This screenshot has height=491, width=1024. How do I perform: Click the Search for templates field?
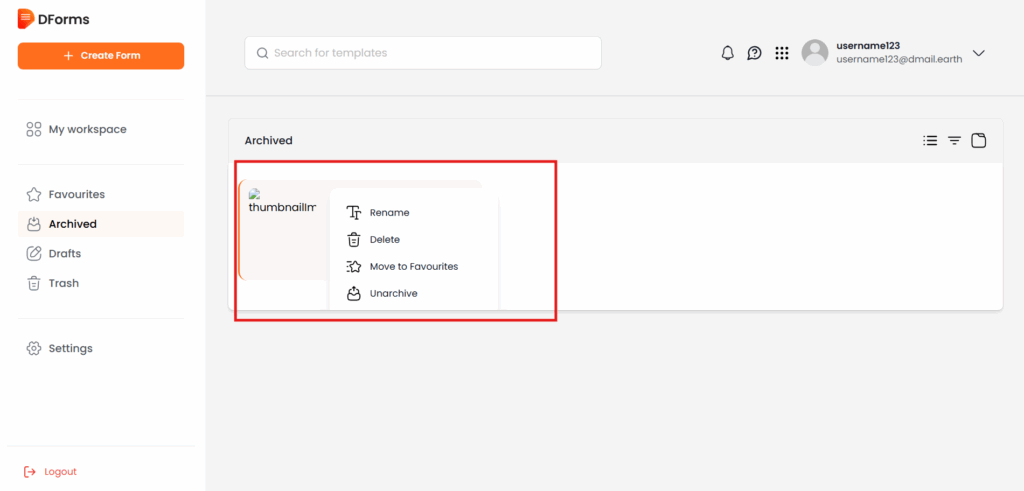tap(423, 53)
